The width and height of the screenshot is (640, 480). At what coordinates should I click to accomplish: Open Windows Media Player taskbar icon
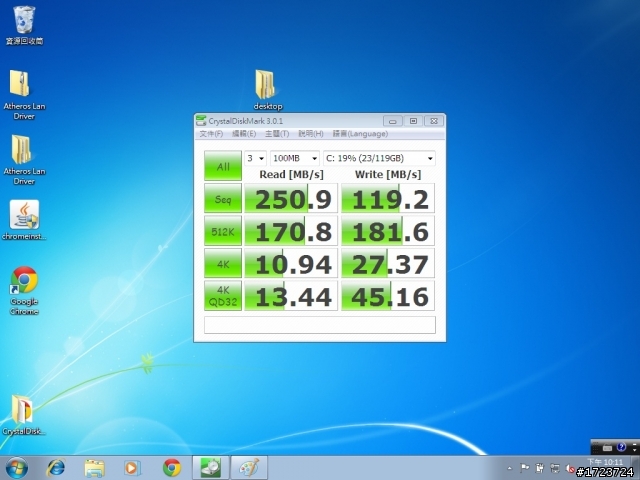click(x=132, y=468)
